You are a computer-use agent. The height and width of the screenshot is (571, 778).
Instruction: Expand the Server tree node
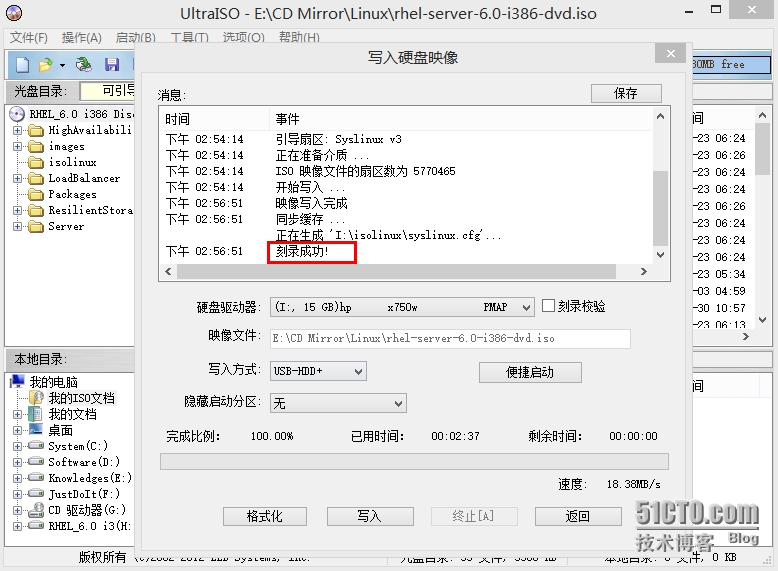[x=17, y=226]
